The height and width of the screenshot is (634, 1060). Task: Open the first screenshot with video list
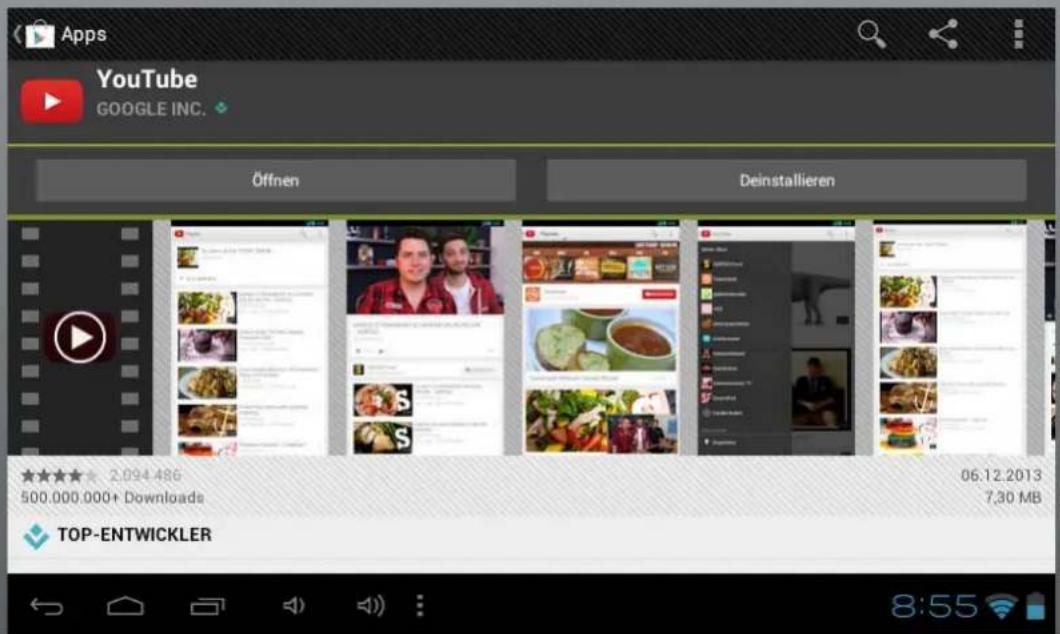pos(249,337)
